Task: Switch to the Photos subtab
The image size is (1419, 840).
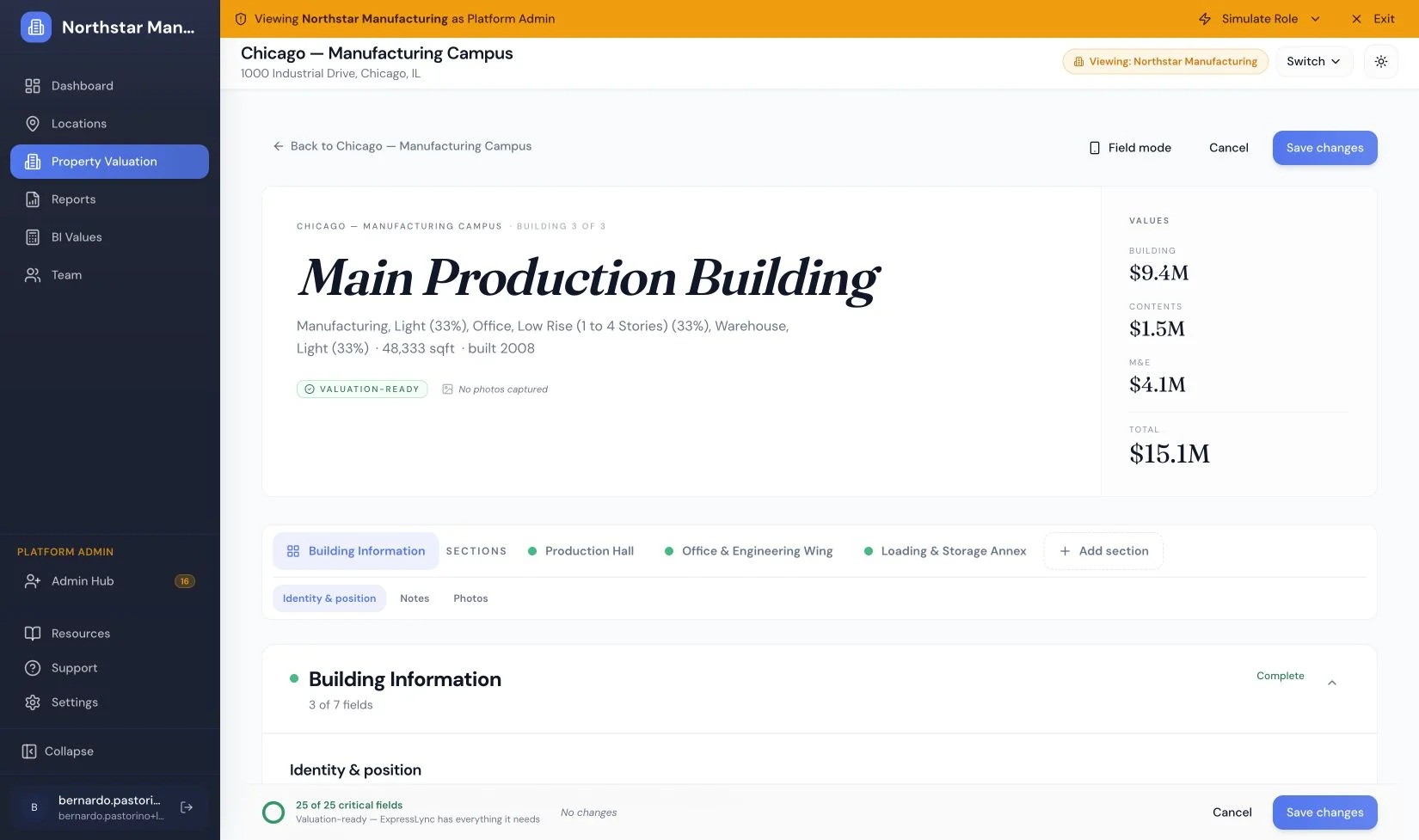Action: 470,598
